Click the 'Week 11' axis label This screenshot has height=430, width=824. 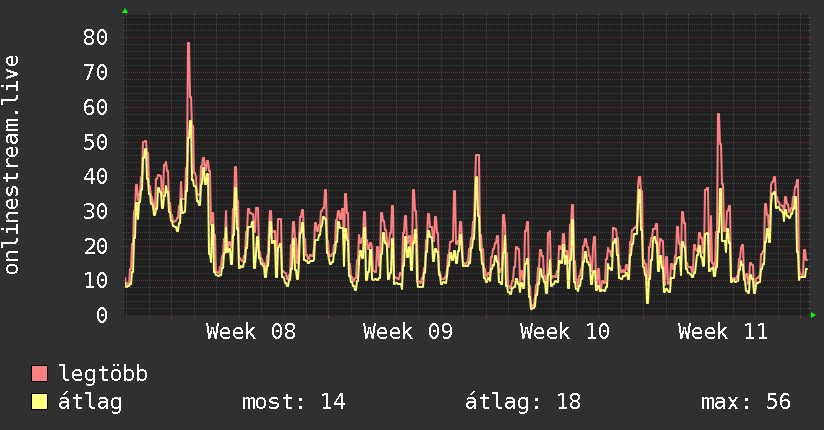coord(723,332)
